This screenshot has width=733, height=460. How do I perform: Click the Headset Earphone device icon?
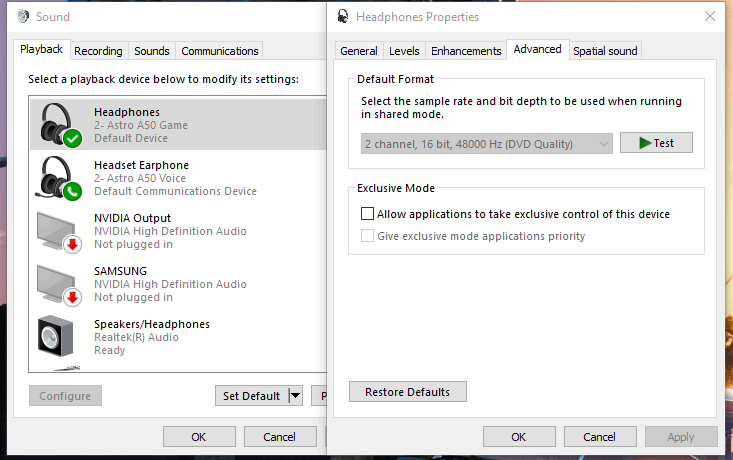click(x=58, y=178)
